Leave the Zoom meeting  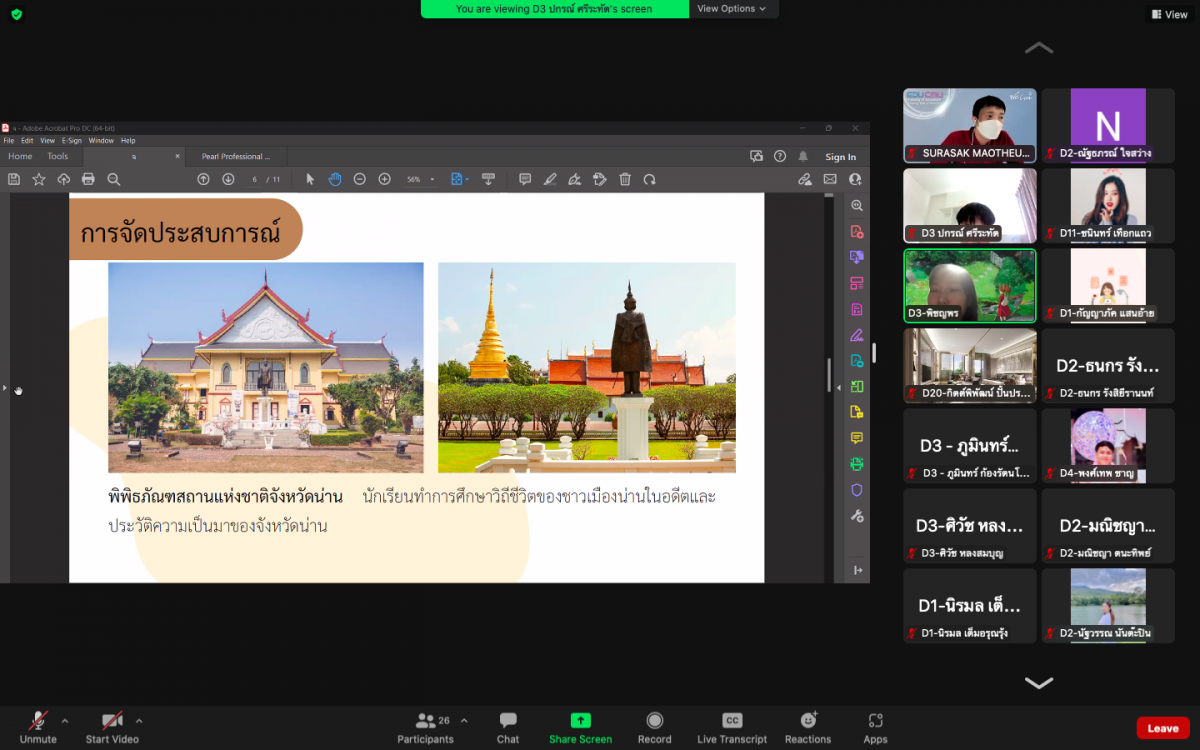(1163, 728)
